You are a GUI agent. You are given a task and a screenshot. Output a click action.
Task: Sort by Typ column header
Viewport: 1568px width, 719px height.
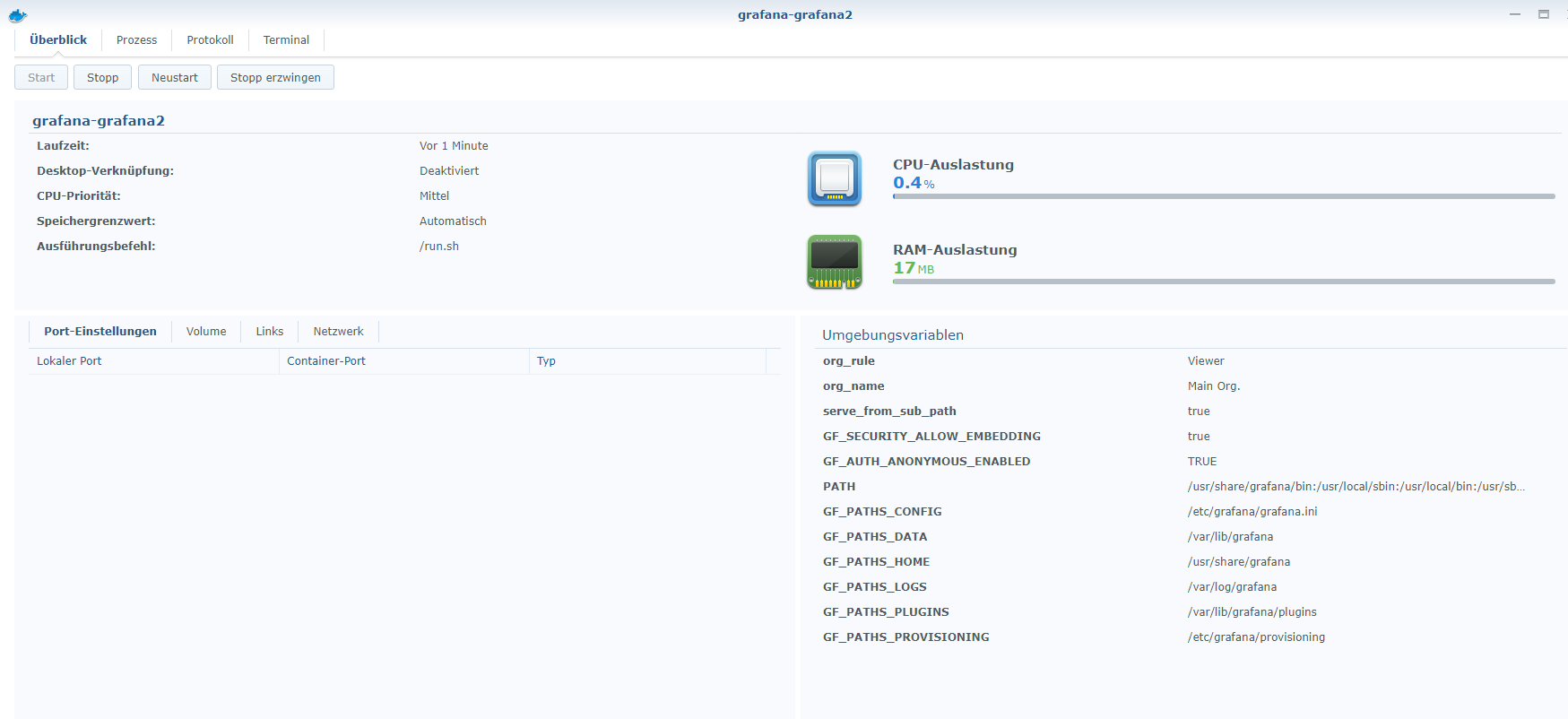pos(647,360)
